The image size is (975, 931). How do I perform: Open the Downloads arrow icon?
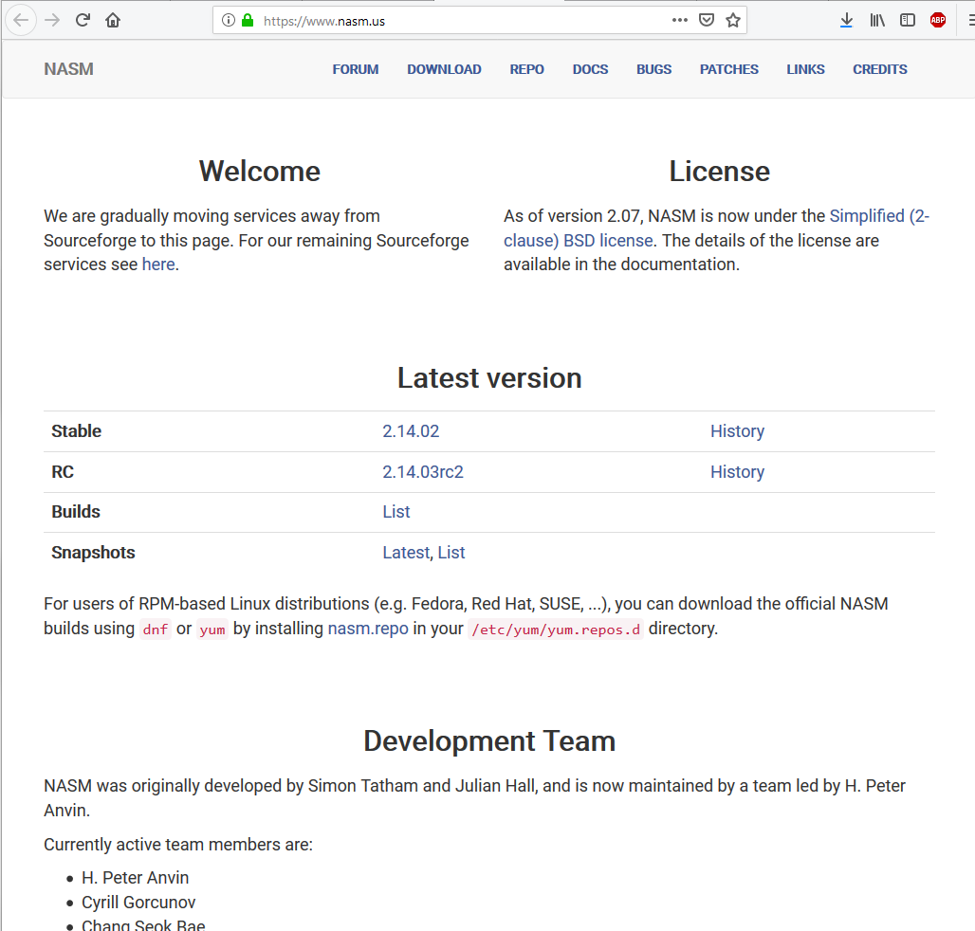(846, 21)
